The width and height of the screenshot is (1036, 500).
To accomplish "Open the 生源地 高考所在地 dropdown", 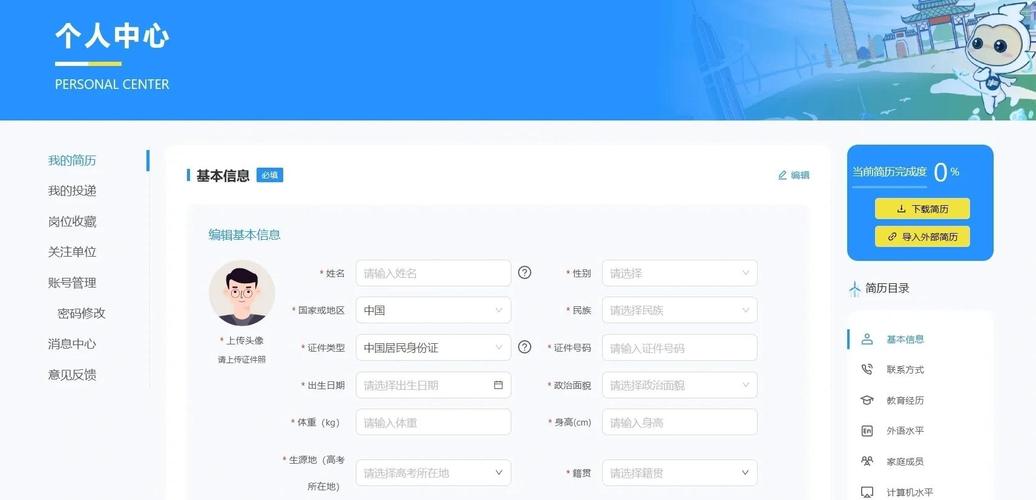I will pyautogui.click(x=433, y=472).
